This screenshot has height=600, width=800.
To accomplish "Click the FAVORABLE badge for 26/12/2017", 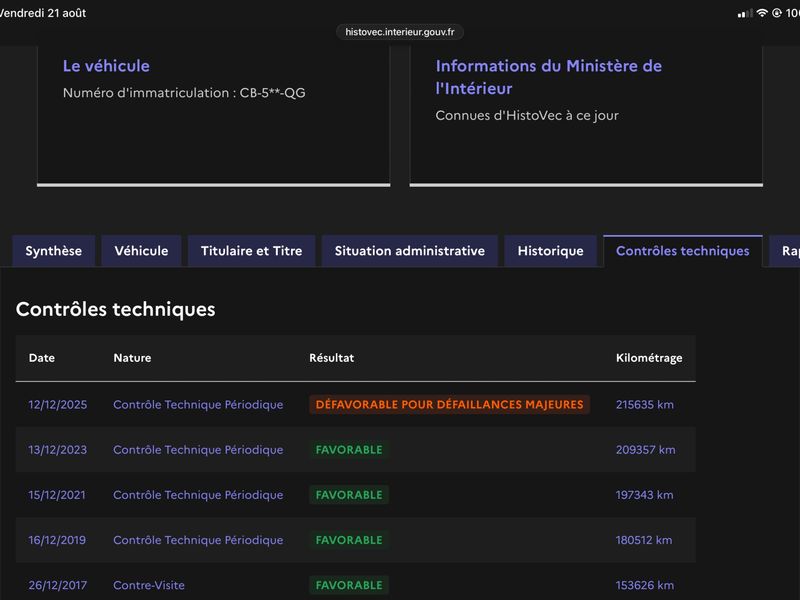I will [349, 585].
